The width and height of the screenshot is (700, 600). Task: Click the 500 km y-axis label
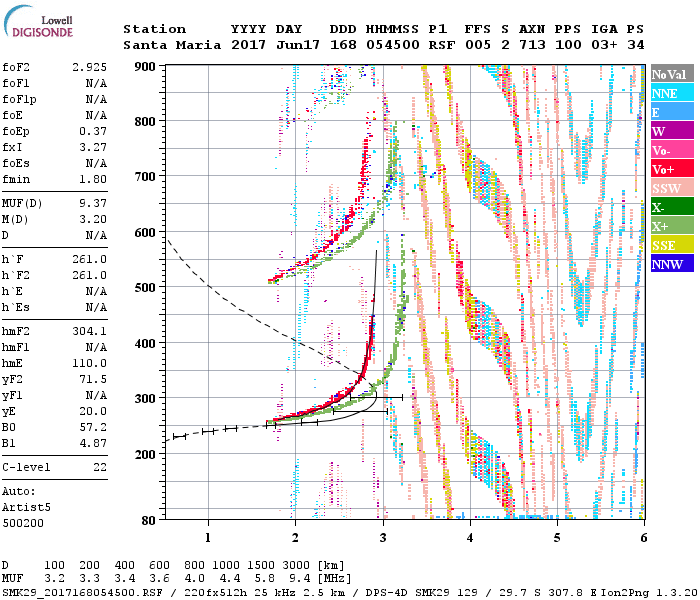tap(145, 288)
